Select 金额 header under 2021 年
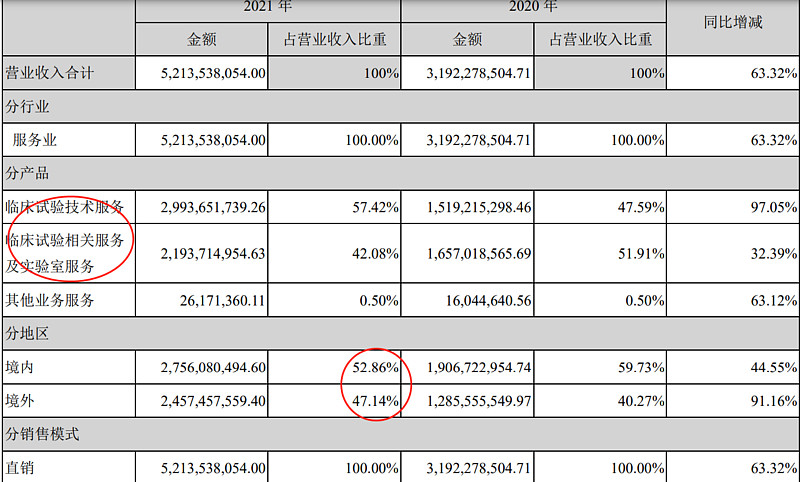The width and height of the screenshot is (800, 482). (x=202, y=39)
